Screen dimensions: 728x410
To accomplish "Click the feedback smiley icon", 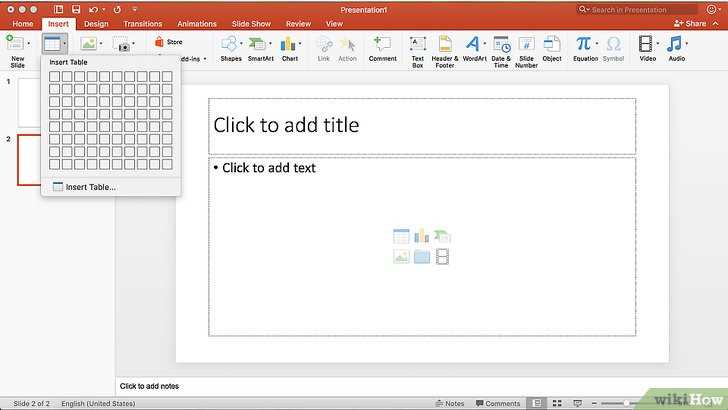I will pos(711,9).
